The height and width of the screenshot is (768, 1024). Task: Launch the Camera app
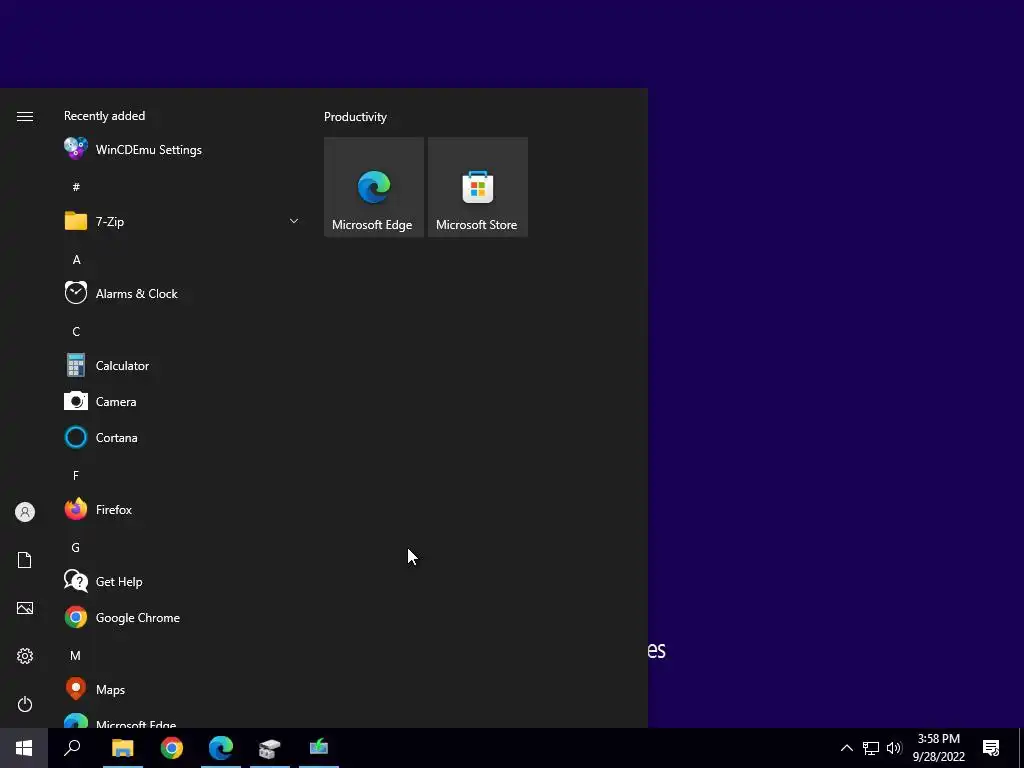[182, 402]
